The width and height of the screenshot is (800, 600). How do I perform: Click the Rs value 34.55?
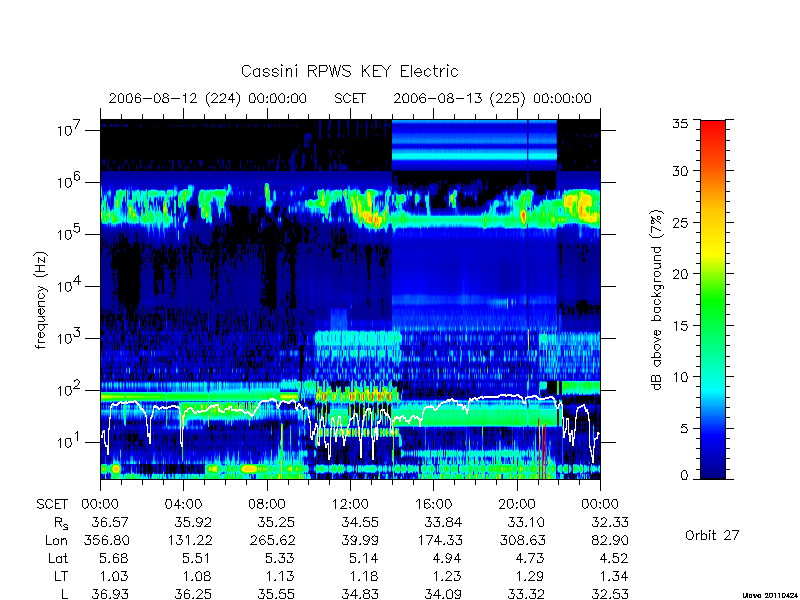360,522
